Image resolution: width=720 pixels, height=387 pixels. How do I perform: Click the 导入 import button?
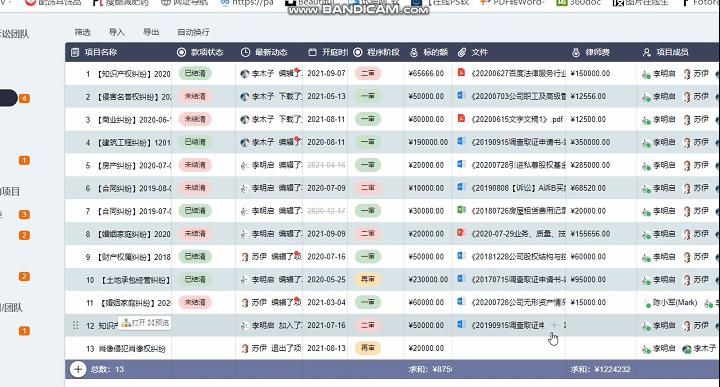click(117, 32)
